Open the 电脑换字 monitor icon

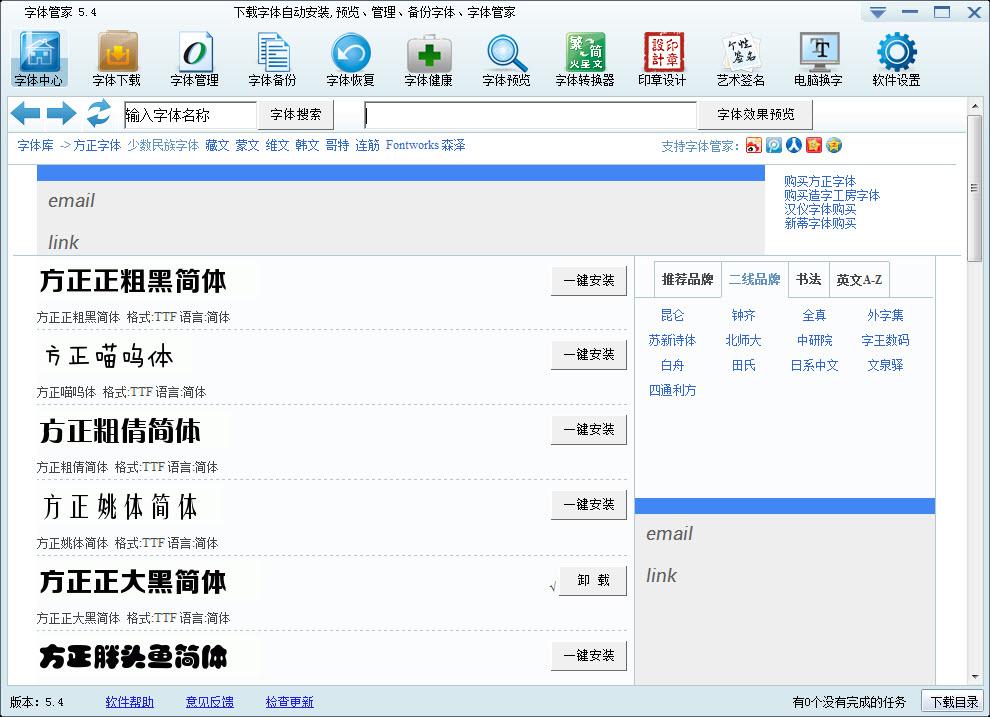click(x=818, y=59)
